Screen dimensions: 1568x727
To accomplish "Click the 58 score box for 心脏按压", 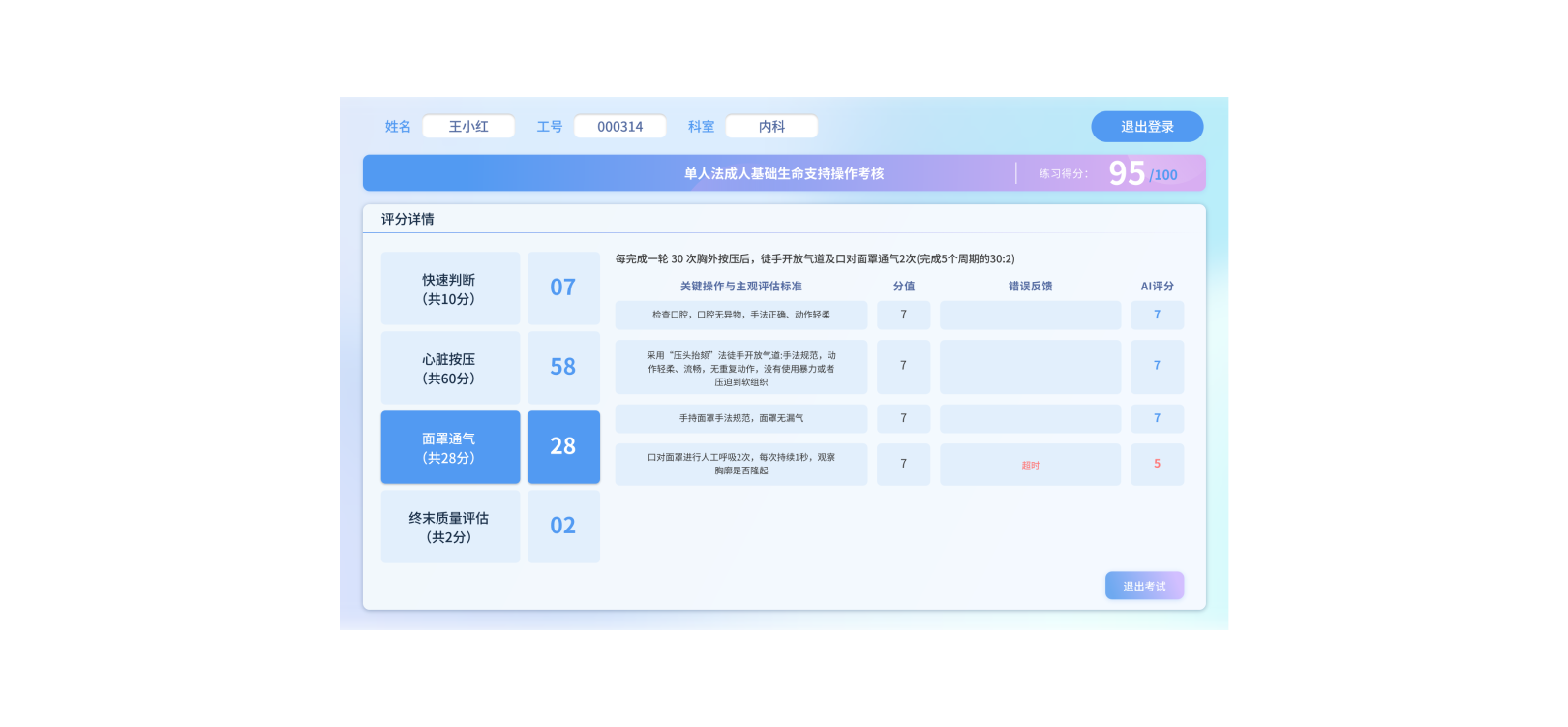I will 563,368.
